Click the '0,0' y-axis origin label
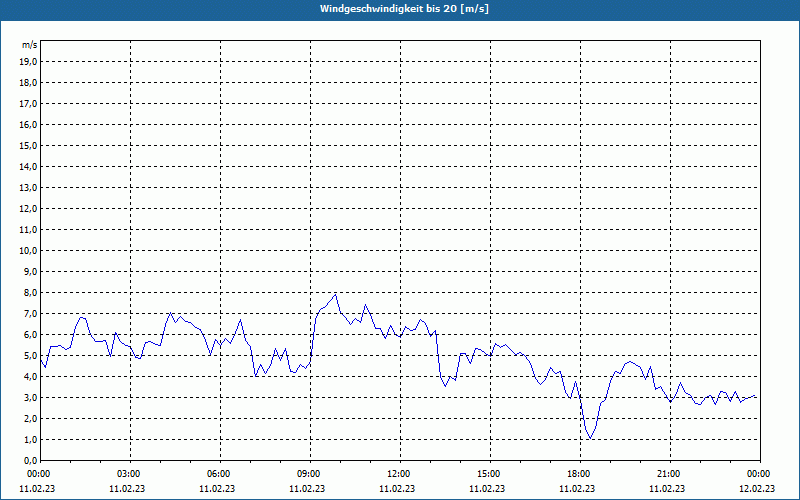Screen dimensions: 800x500 click(x=31, y=461)
